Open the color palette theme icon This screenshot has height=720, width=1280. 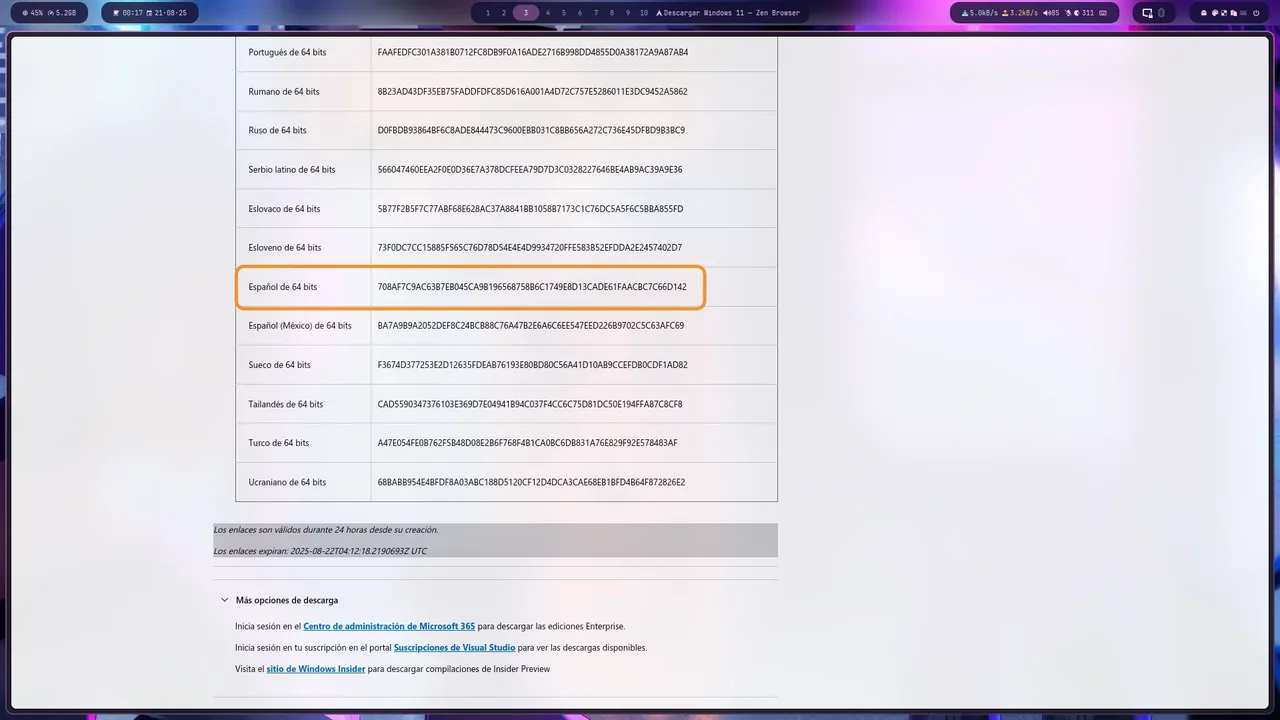pyautogui.click(x=1215, y=13)
